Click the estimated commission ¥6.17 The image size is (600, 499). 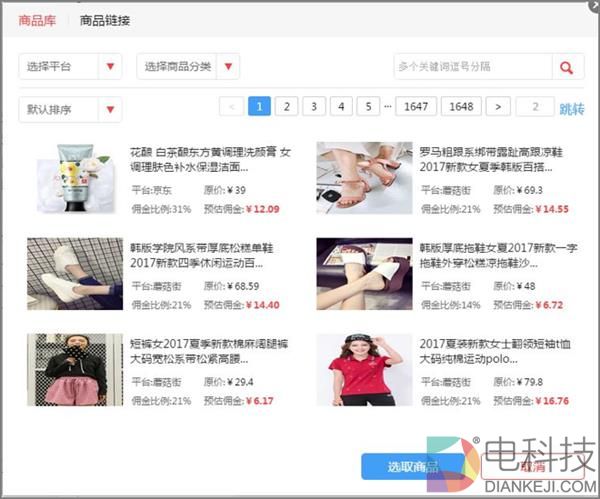point(260,401)
